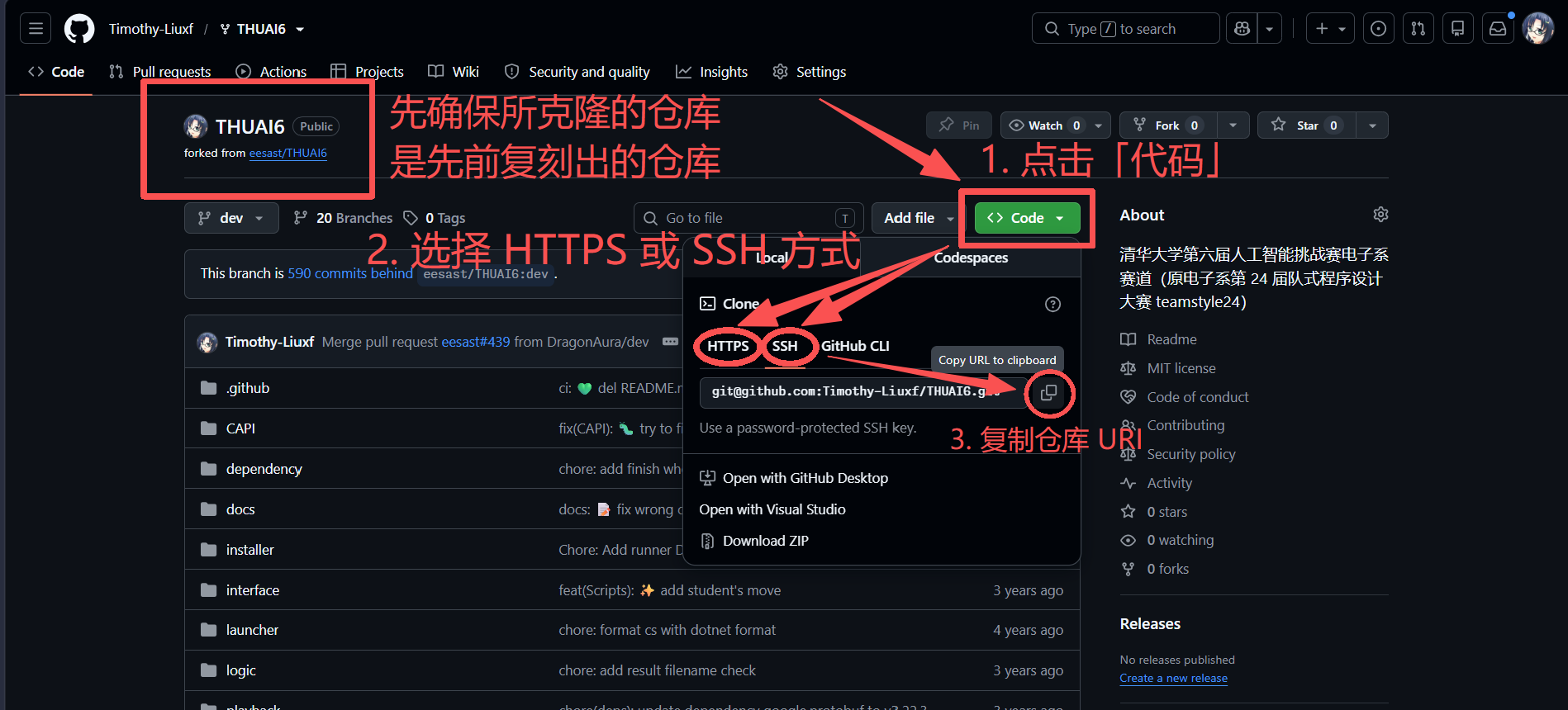This screenshot has width=1568, height=710.
Task: Click the GitHub logo home icon
Action: pyautogui.click(x=79, y=29)
